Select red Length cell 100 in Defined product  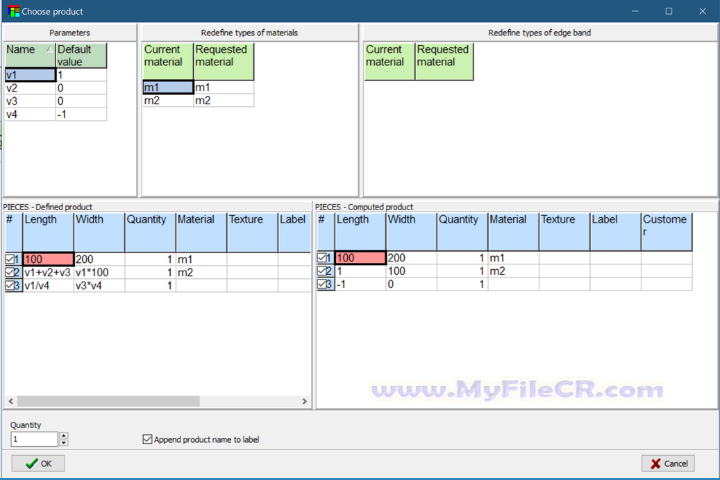[48, 259]
